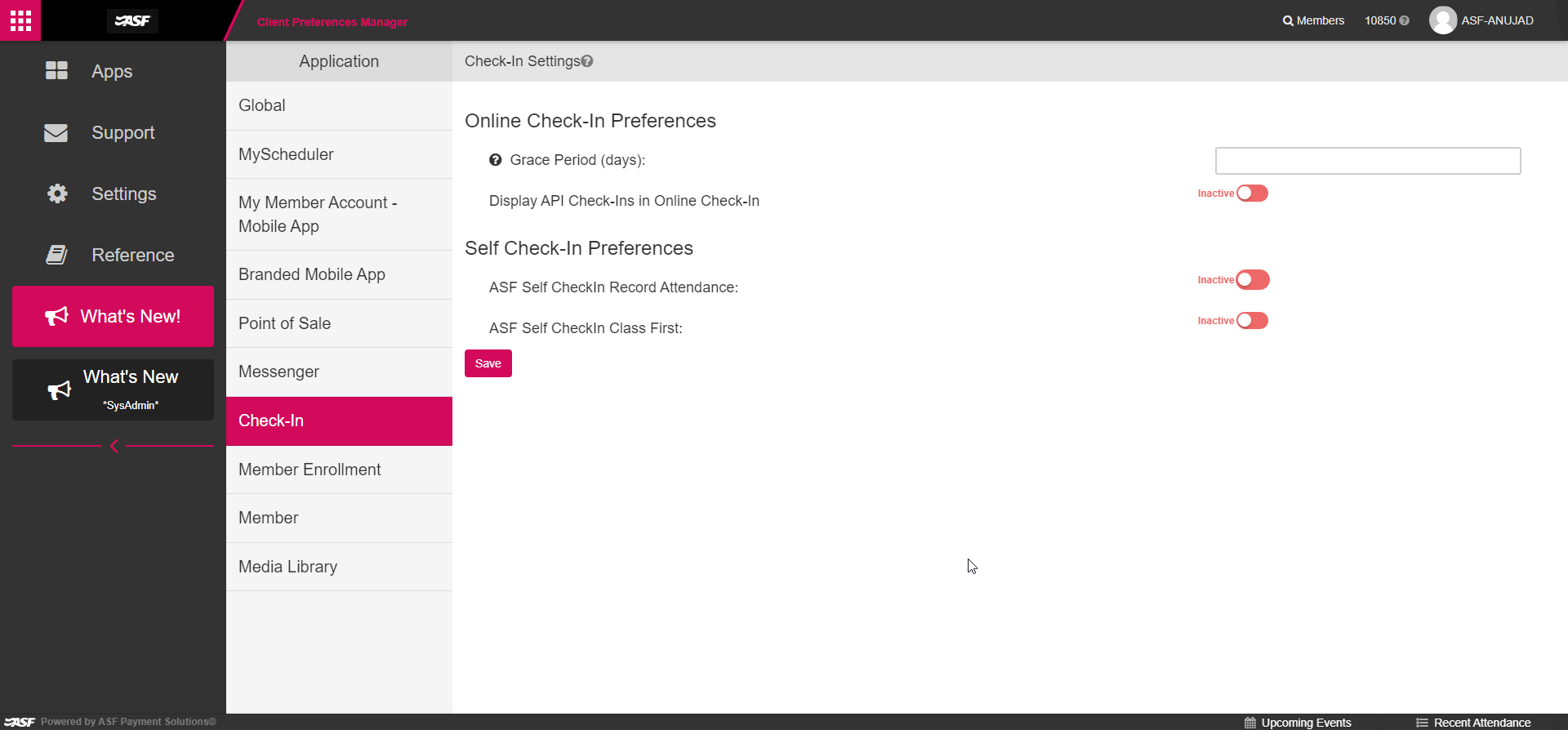
Task: Toggle Display API Check-Ins in Online Check-In
Action: pyautogui.click(x=1252, y=194)
